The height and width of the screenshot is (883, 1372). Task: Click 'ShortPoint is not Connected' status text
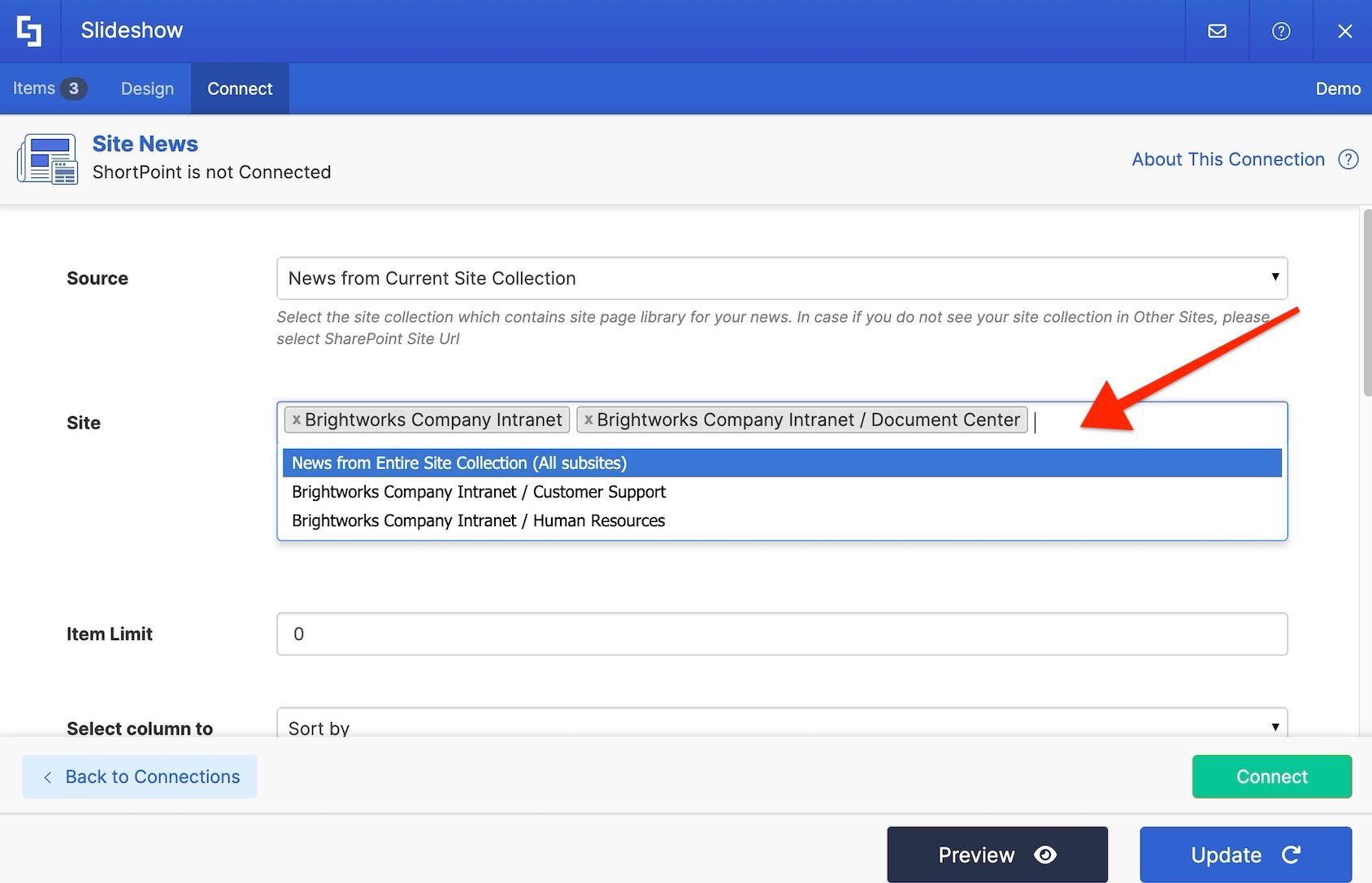click(x=212, y=172)
